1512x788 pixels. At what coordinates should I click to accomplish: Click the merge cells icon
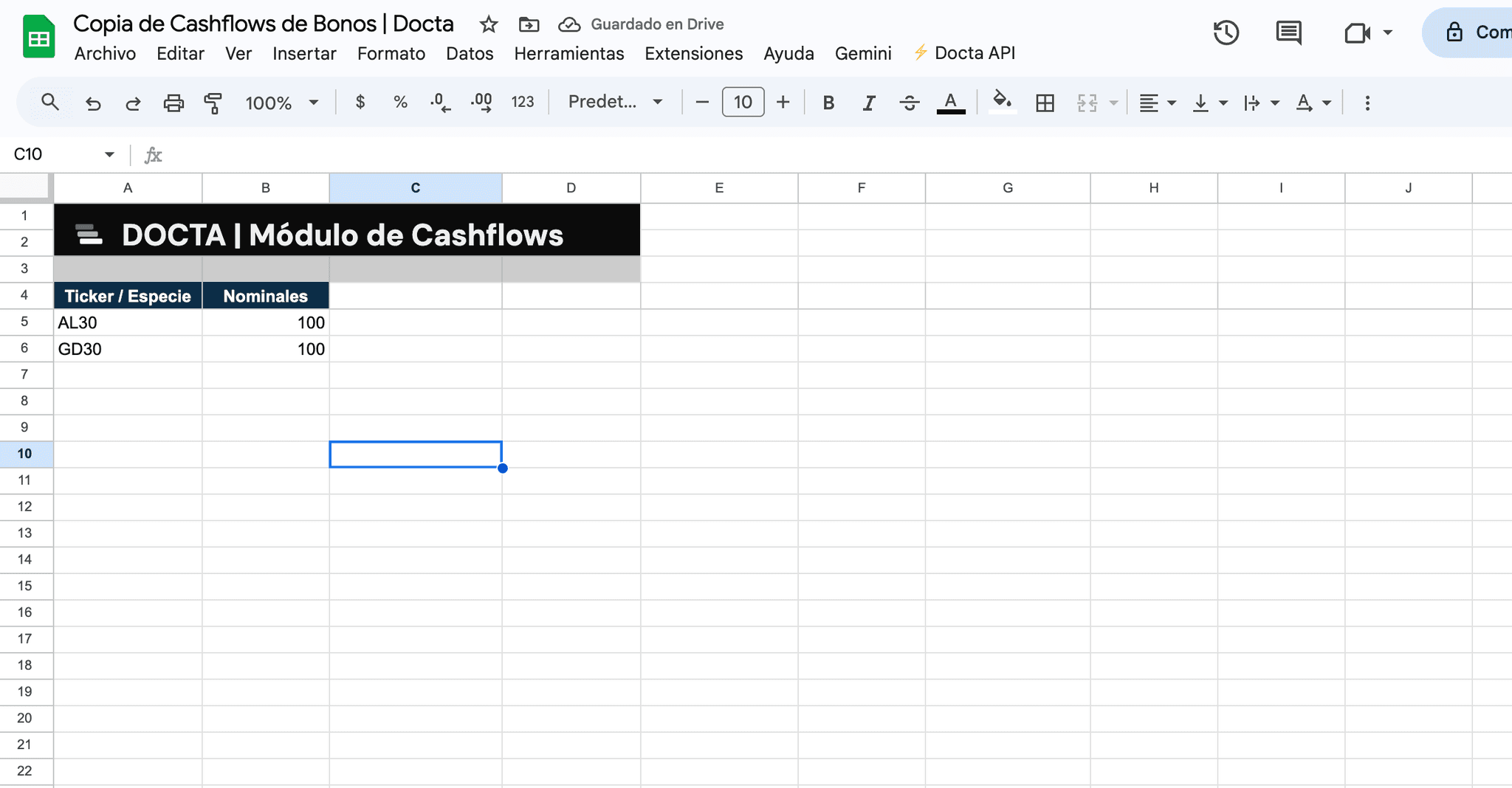1087,103
